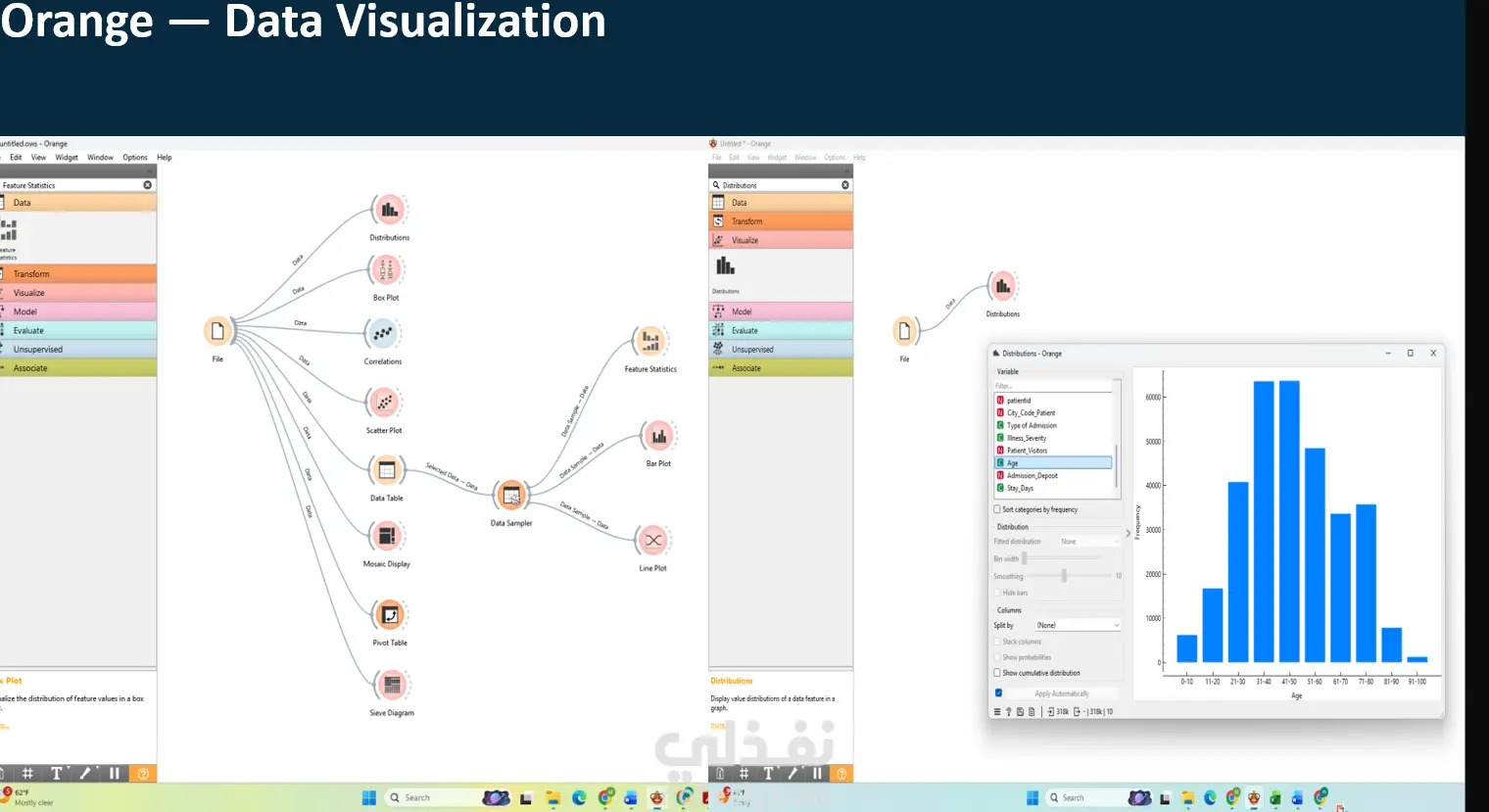
Task: Open the View menu in left Orange window
Action: tap(38, 158)
